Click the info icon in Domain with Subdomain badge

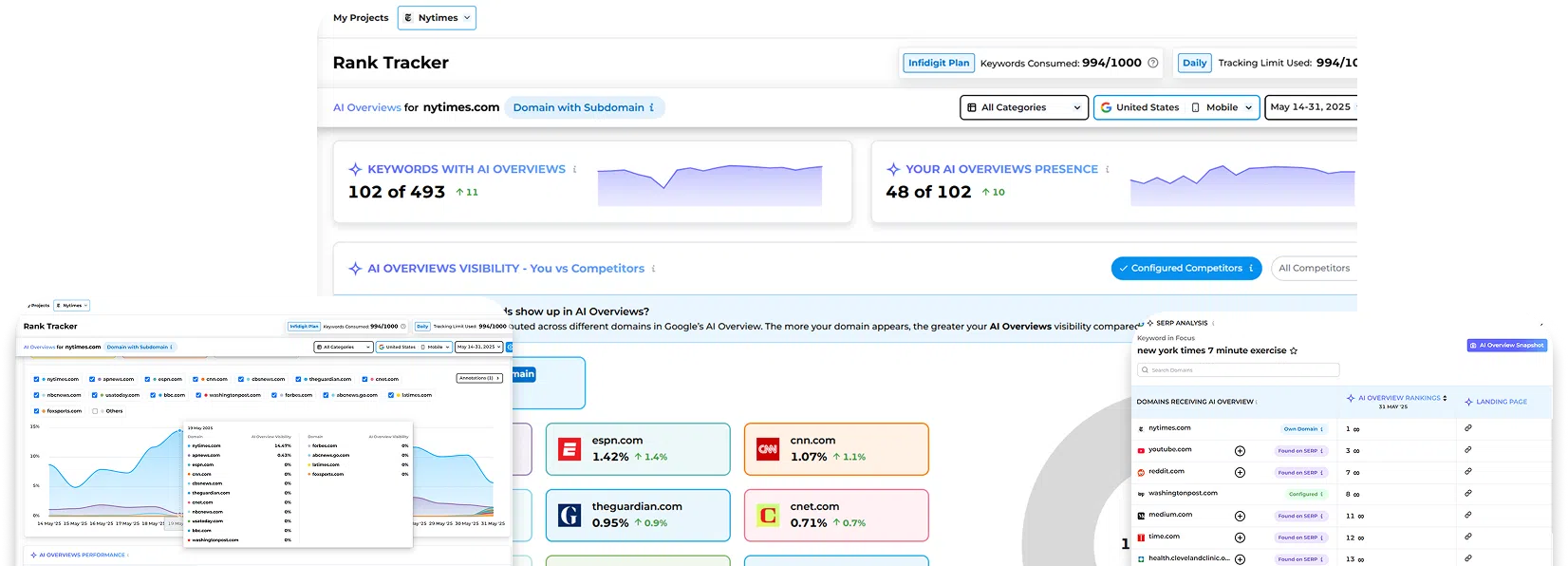click(652, 107)
